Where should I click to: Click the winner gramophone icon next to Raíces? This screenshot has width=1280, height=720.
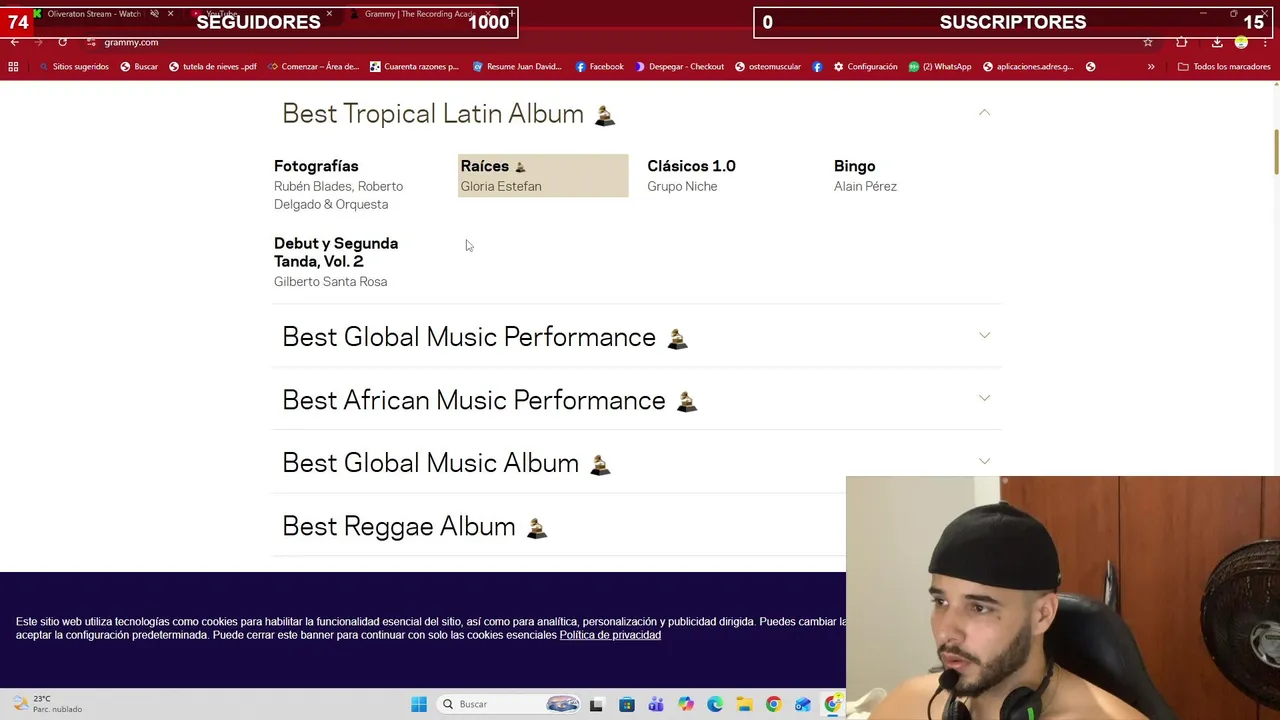coord(520,167)
